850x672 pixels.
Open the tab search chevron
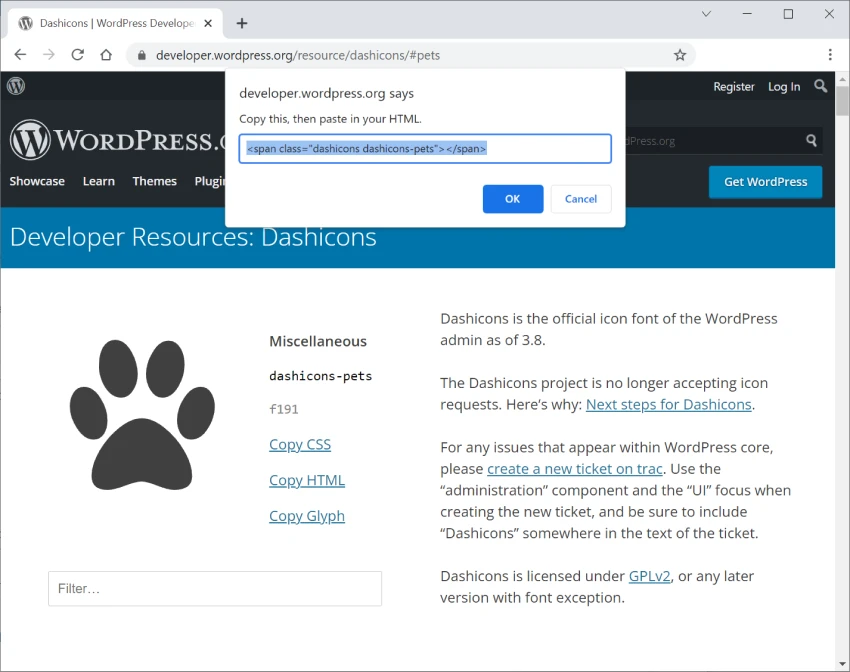point(706,14)
